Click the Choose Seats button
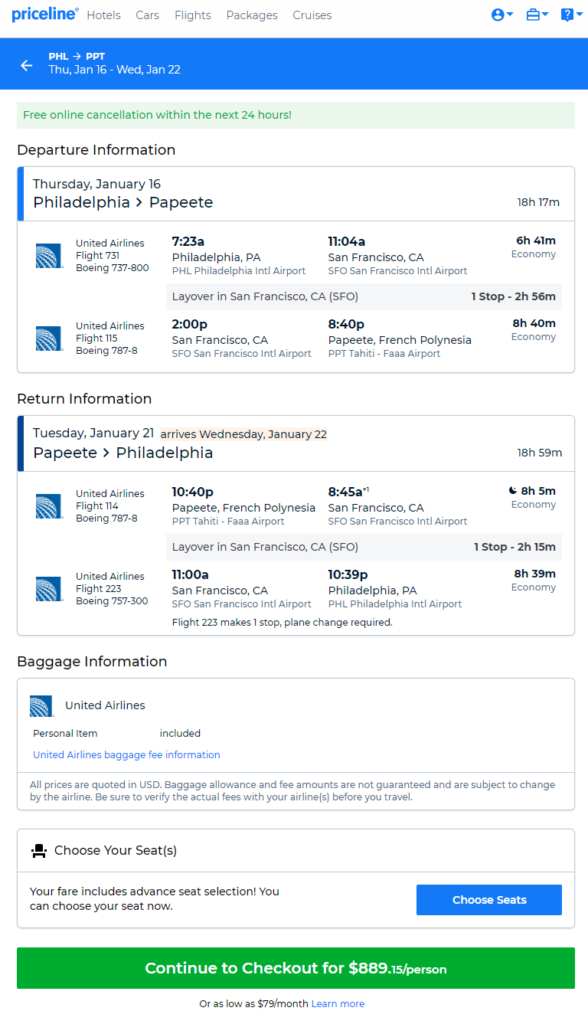This screenshot has width=588, height=1024. pyautogui.click(x=489, y=900)
